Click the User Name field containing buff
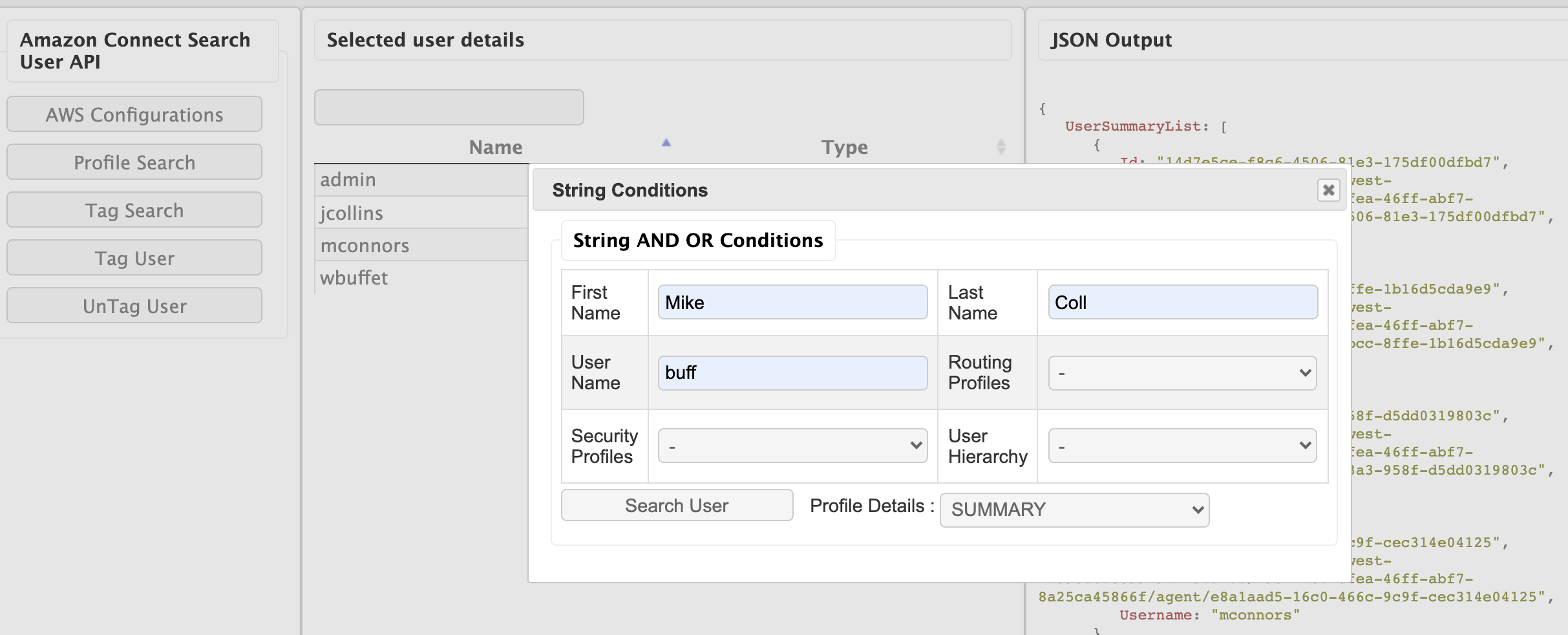The width and height of the screenshot is (1568, 635). pyautogui.click(x=792, y=373)
